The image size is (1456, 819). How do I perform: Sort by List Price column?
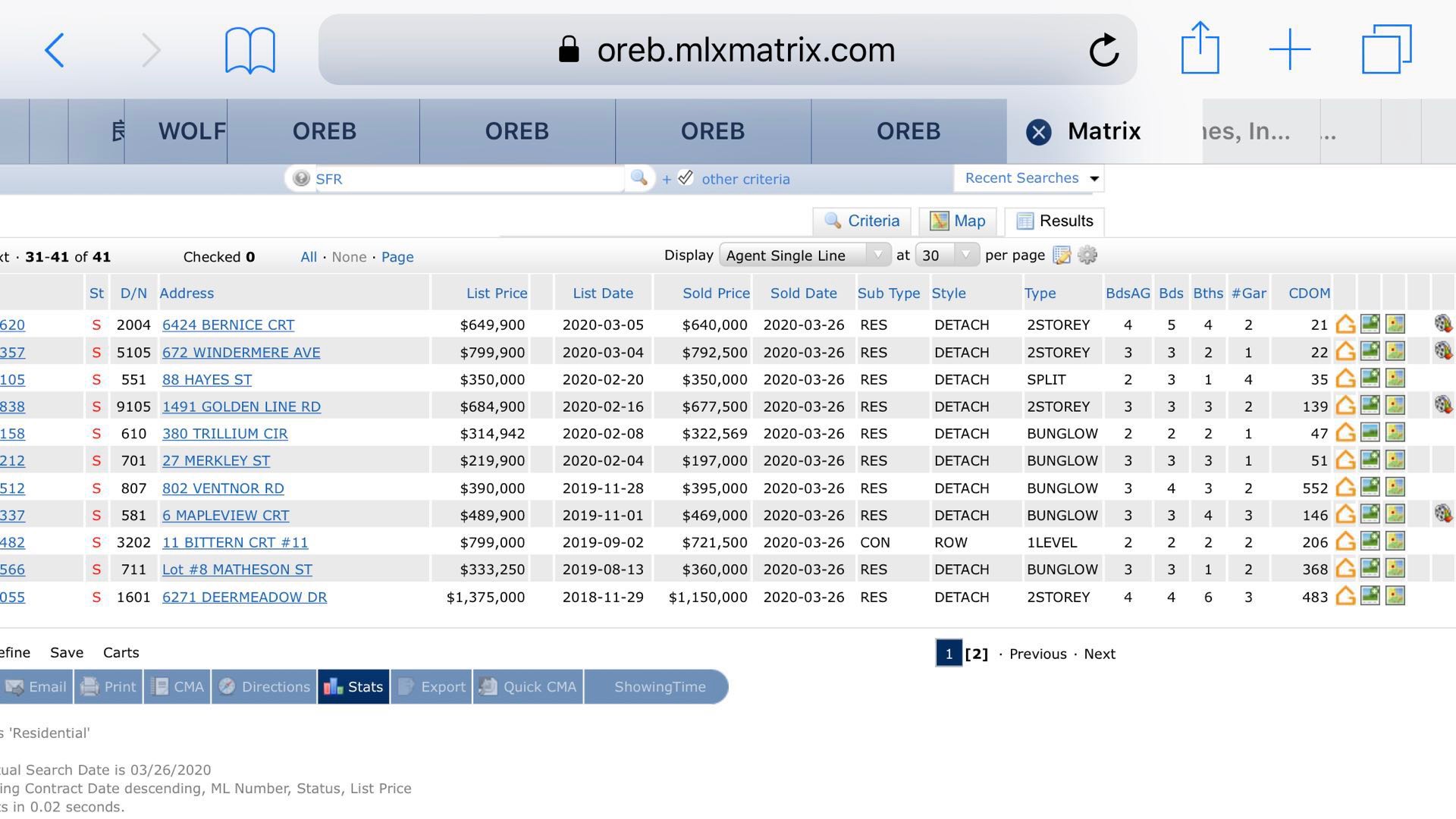(497, 293)
